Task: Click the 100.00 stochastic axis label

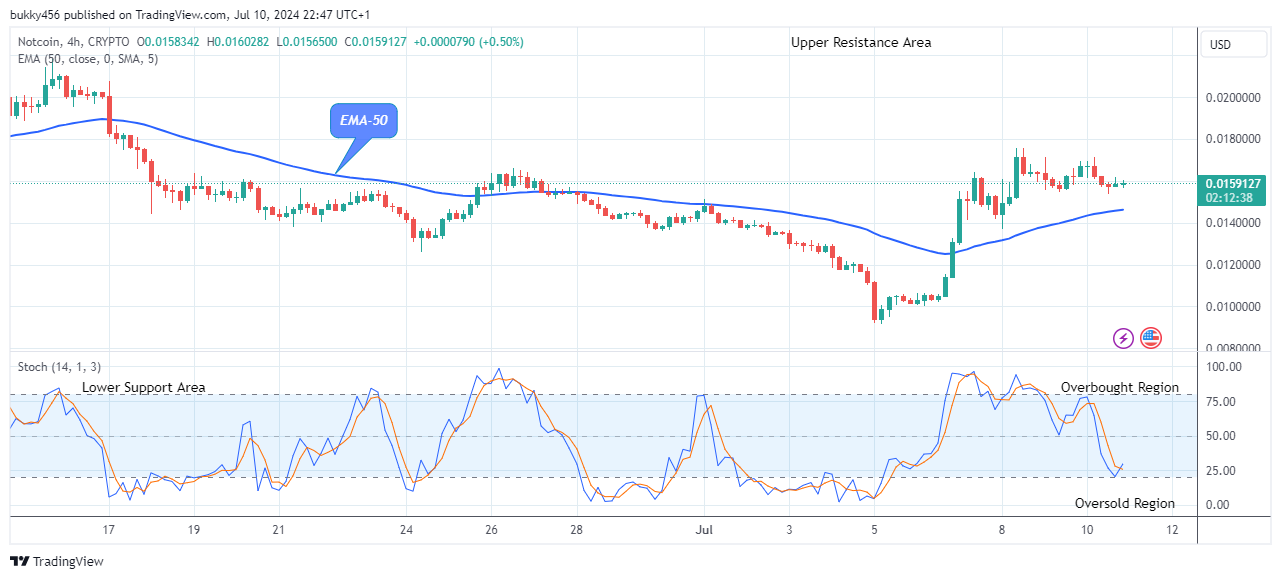Action: (1225, 368)
